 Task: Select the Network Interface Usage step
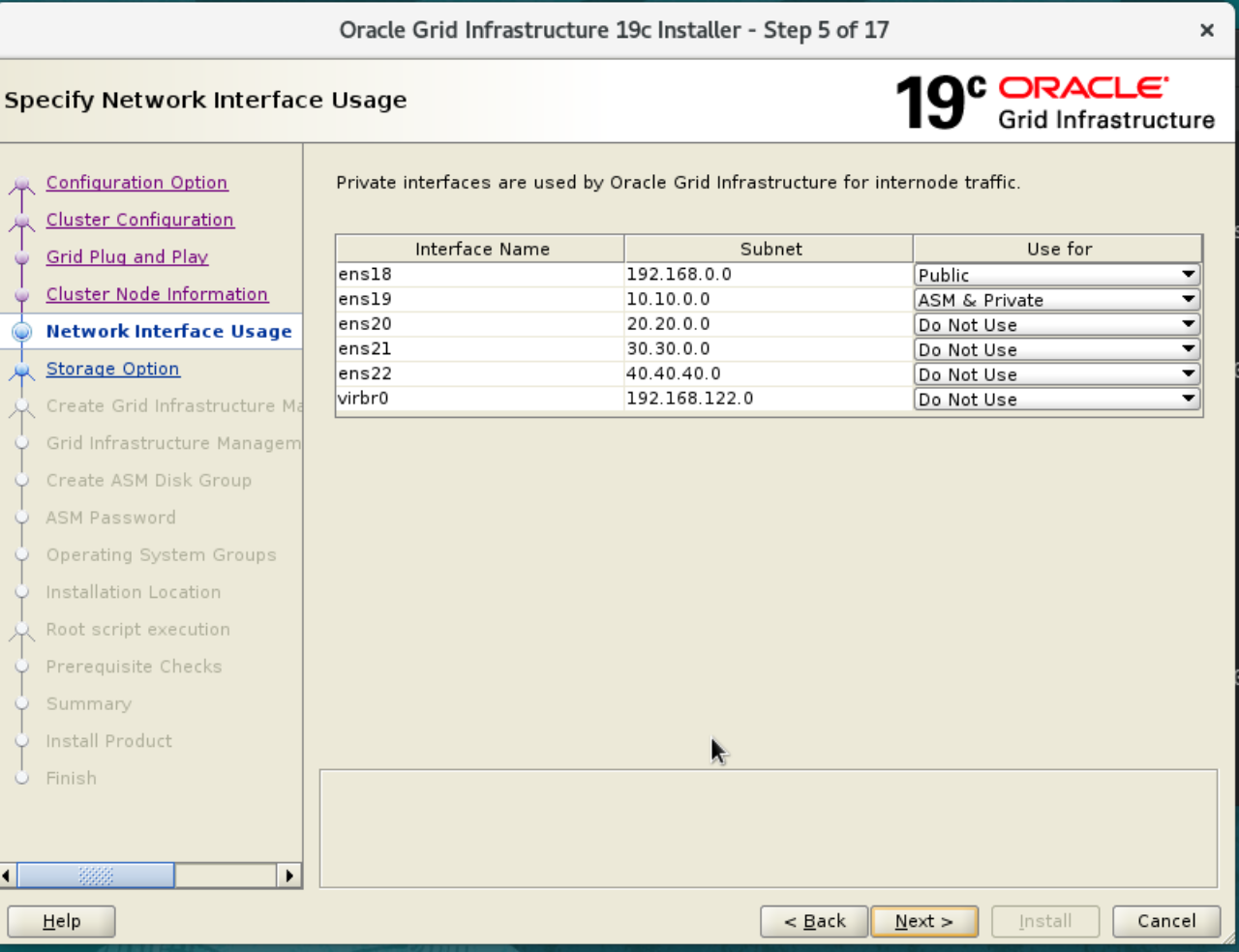pyautogui.click(x=168, y=331)
